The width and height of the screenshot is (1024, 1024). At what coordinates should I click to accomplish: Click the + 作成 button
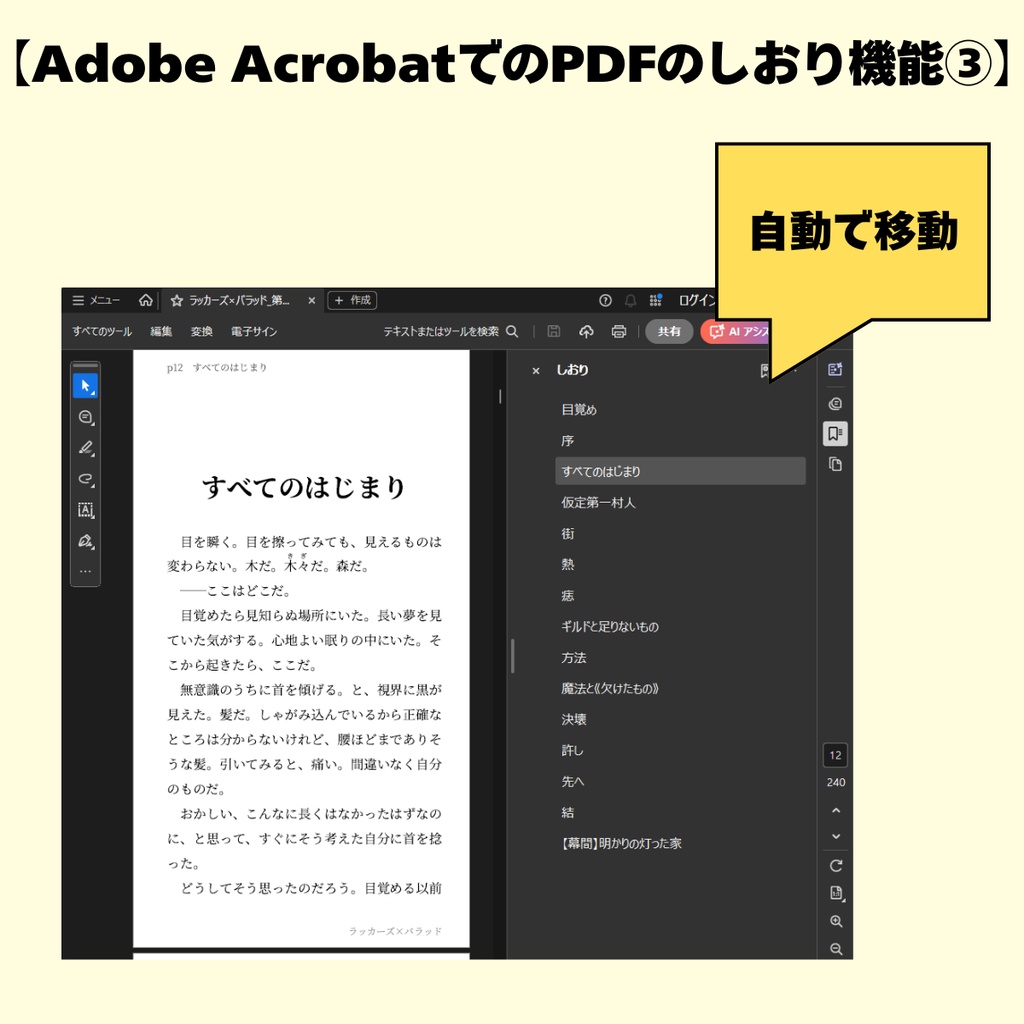click(x=352, y=300)
